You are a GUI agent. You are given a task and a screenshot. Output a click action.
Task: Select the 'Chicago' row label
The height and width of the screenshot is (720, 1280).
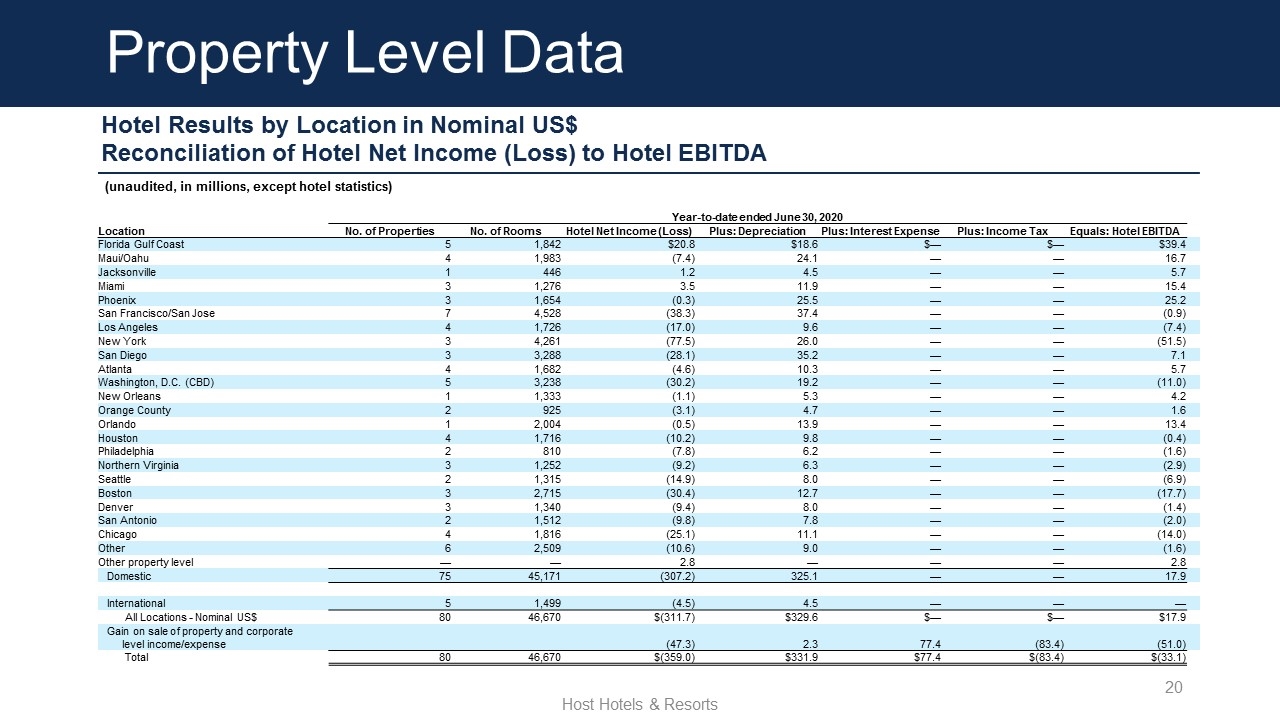click(x=116, y=534)
